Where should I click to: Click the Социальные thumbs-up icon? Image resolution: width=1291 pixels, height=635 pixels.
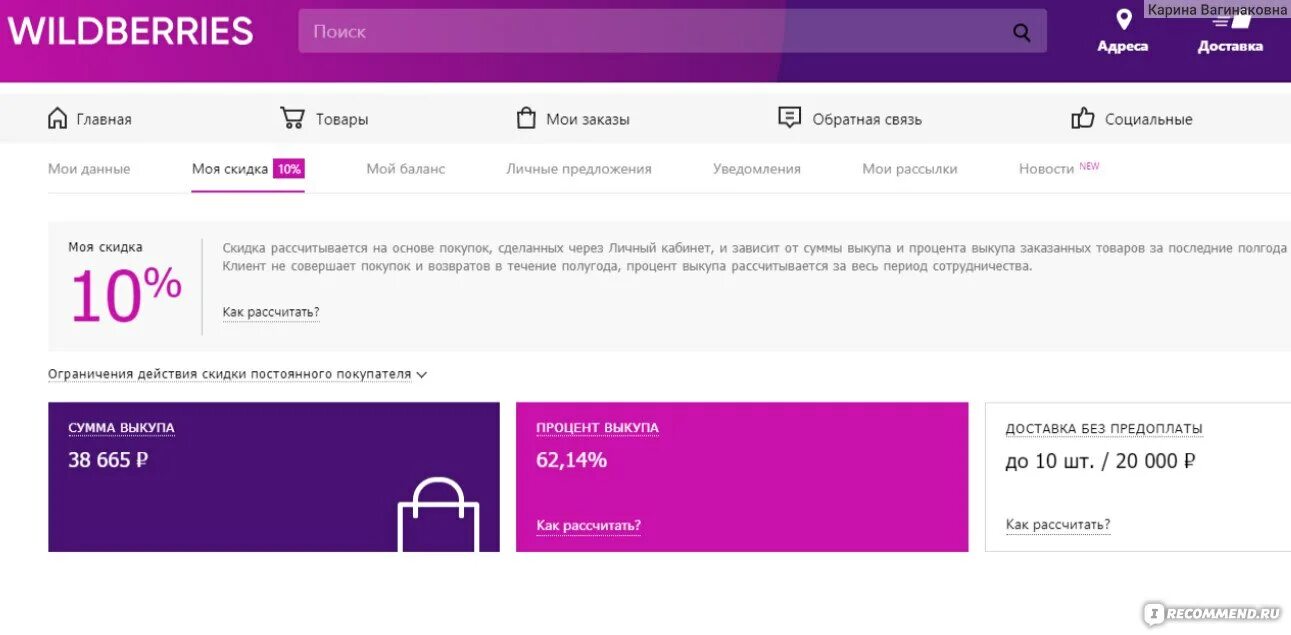coord(1083,118)
